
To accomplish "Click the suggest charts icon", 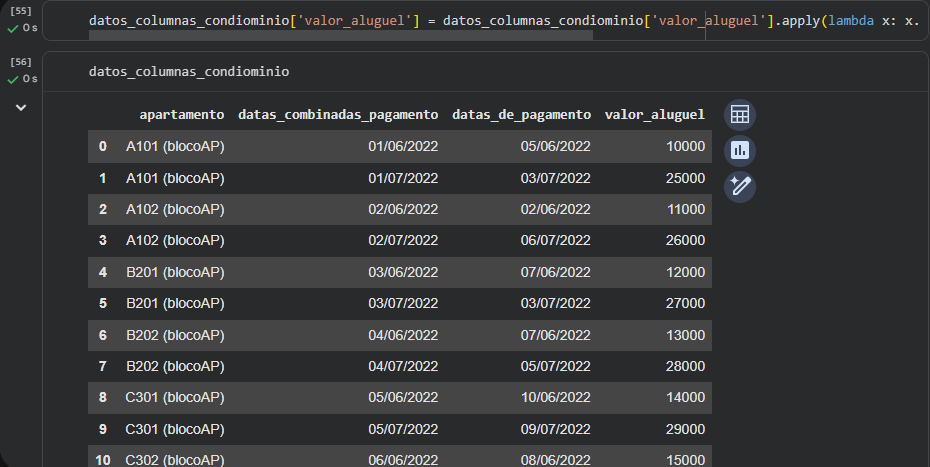I will 739,150.
